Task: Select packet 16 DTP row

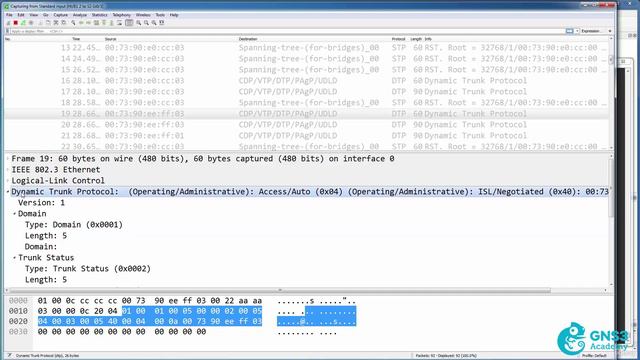Action: click(x=306, y=81)
